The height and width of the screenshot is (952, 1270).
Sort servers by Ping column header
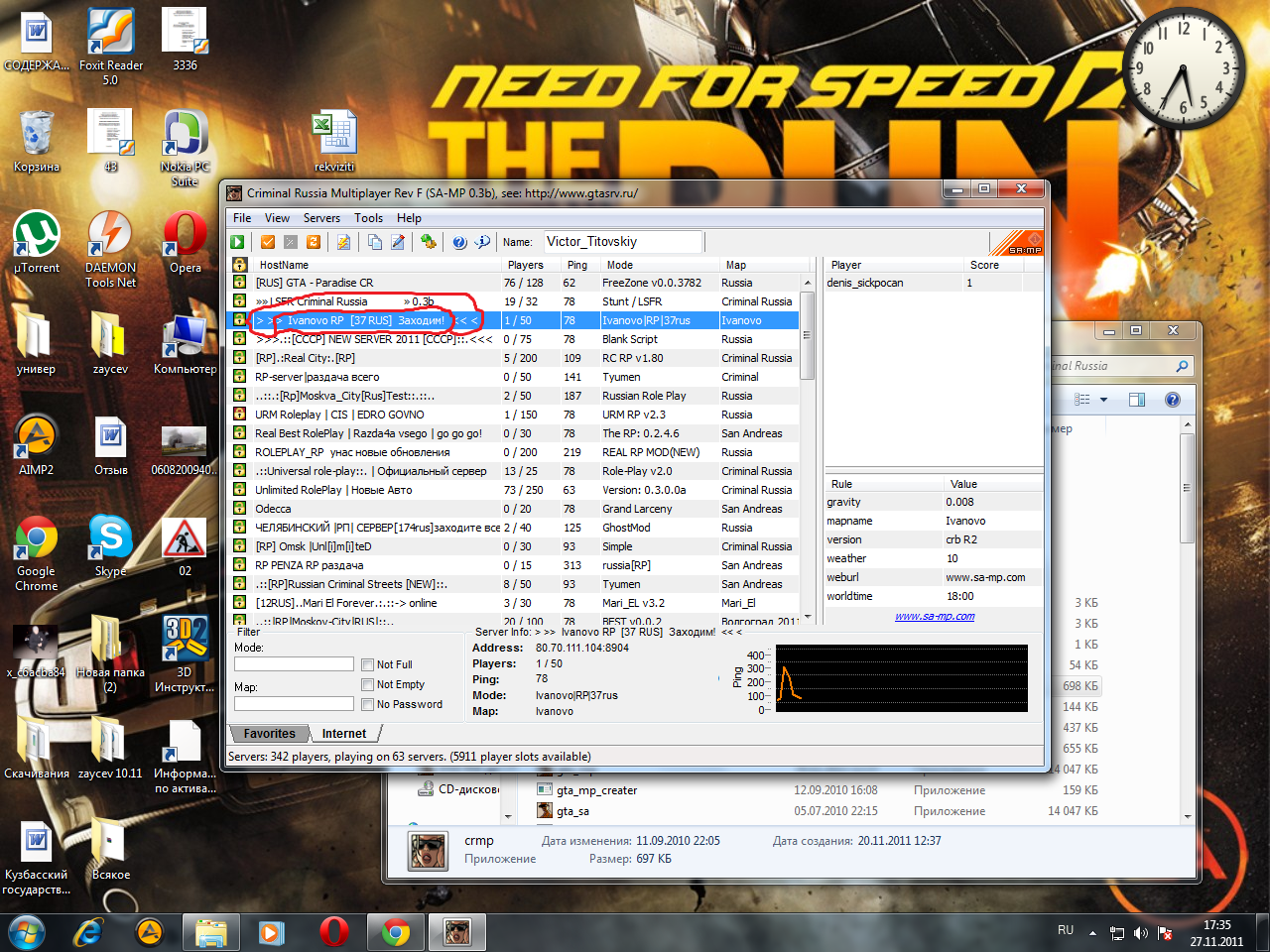coord(578,265)
